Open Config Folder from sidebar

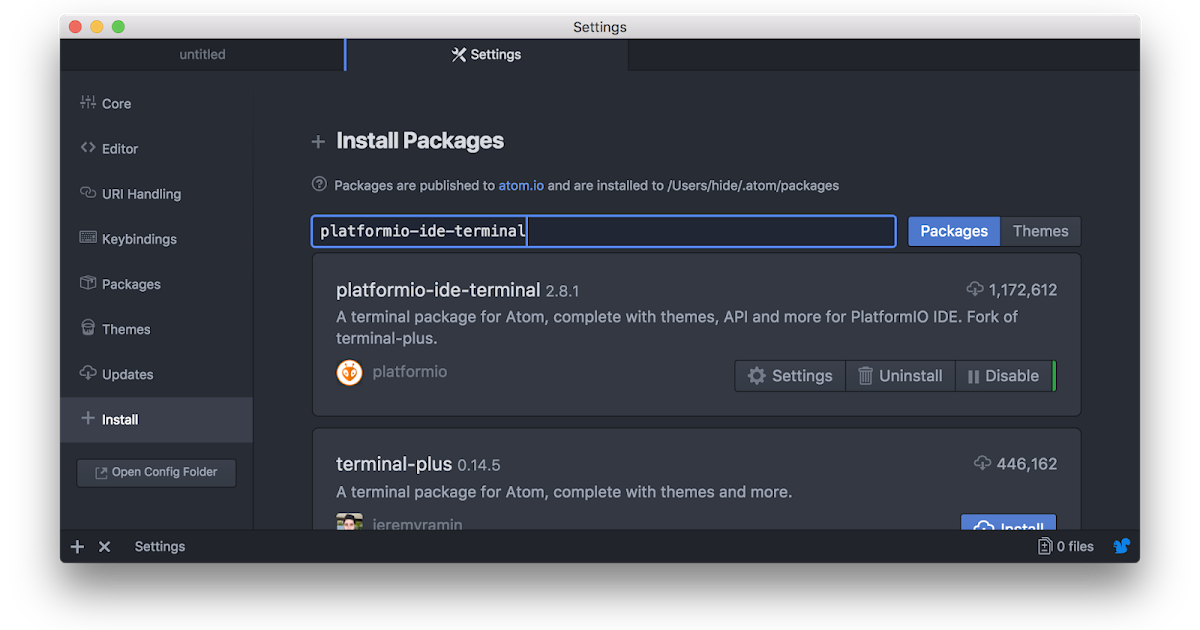(x=156, y=472)
